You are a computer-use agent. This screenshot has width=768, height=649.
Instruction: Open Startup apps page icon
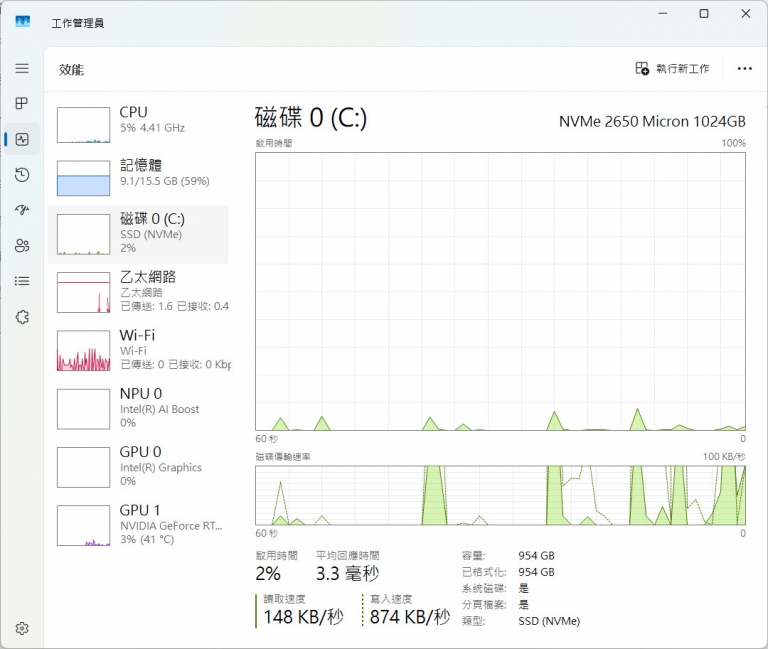click(x=22, y=210)
